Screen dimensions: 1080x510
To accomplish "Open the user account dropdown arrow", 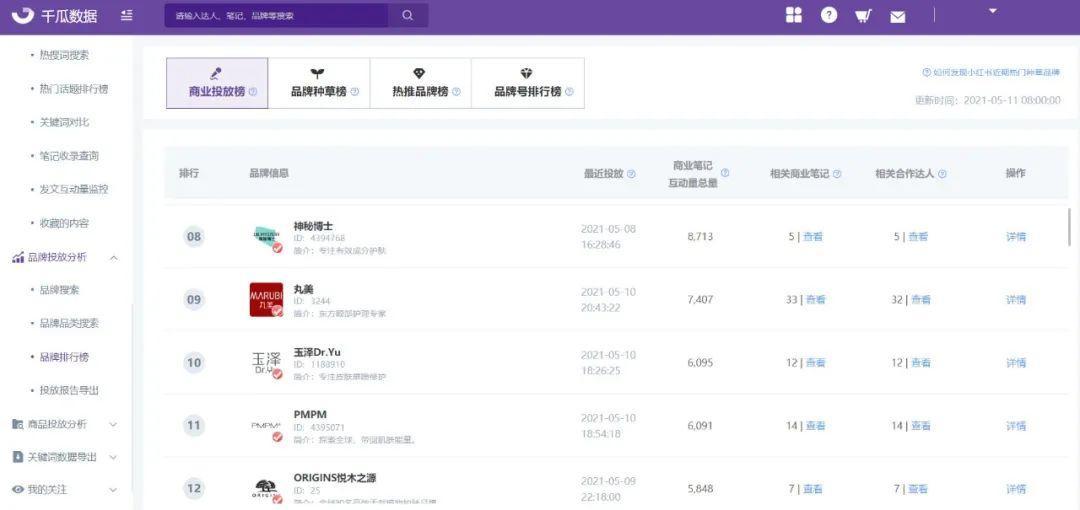I will 993,11.
